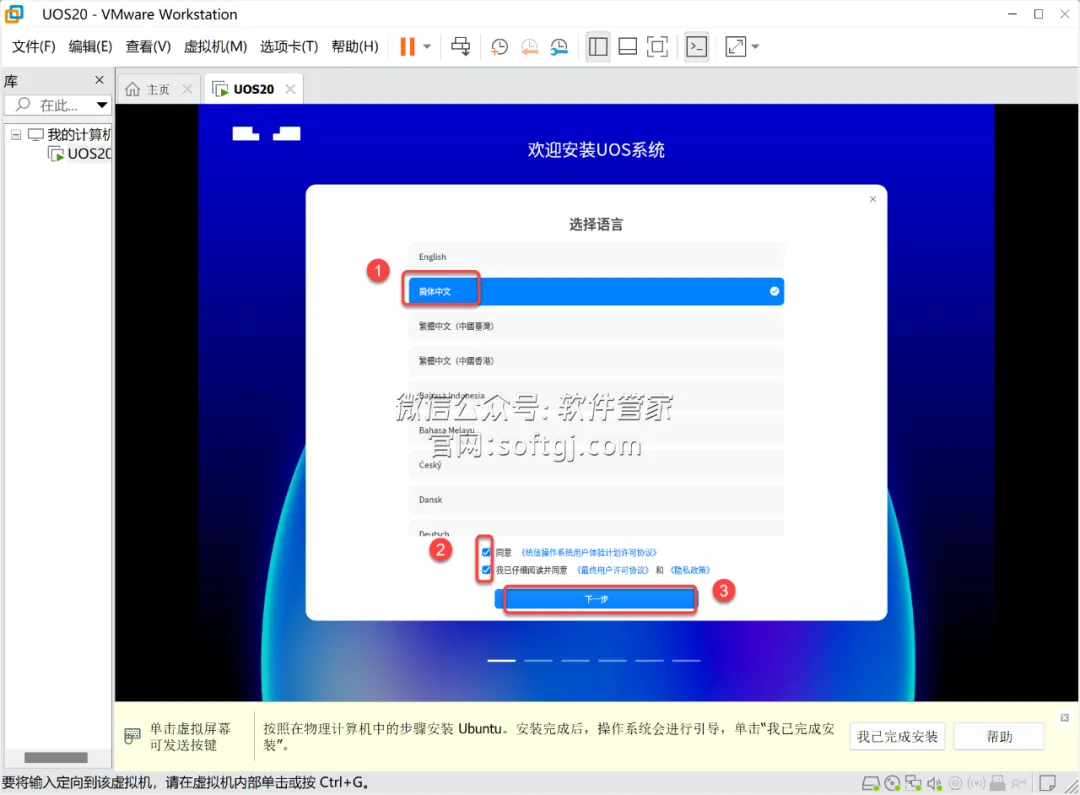The image size is (1080, 795).
Task: Close the UOS20 tab
Action: (x=290, y=89)
